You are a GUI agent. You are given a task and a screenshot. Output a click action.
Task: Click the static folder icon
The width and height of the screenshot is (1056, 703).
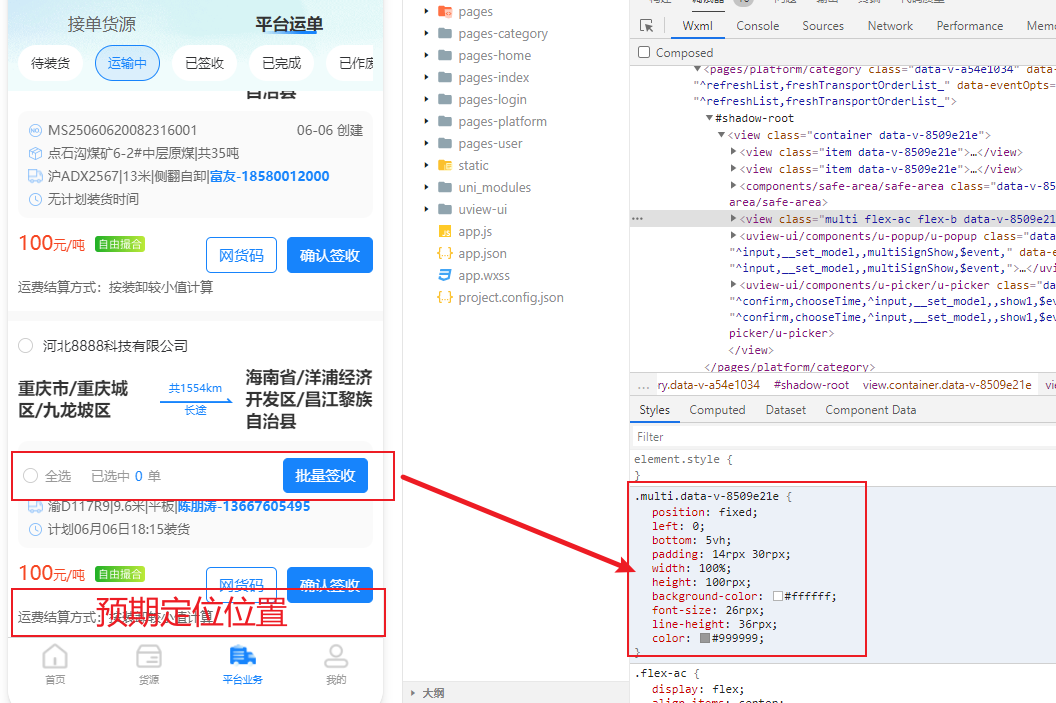coord(444,166)
